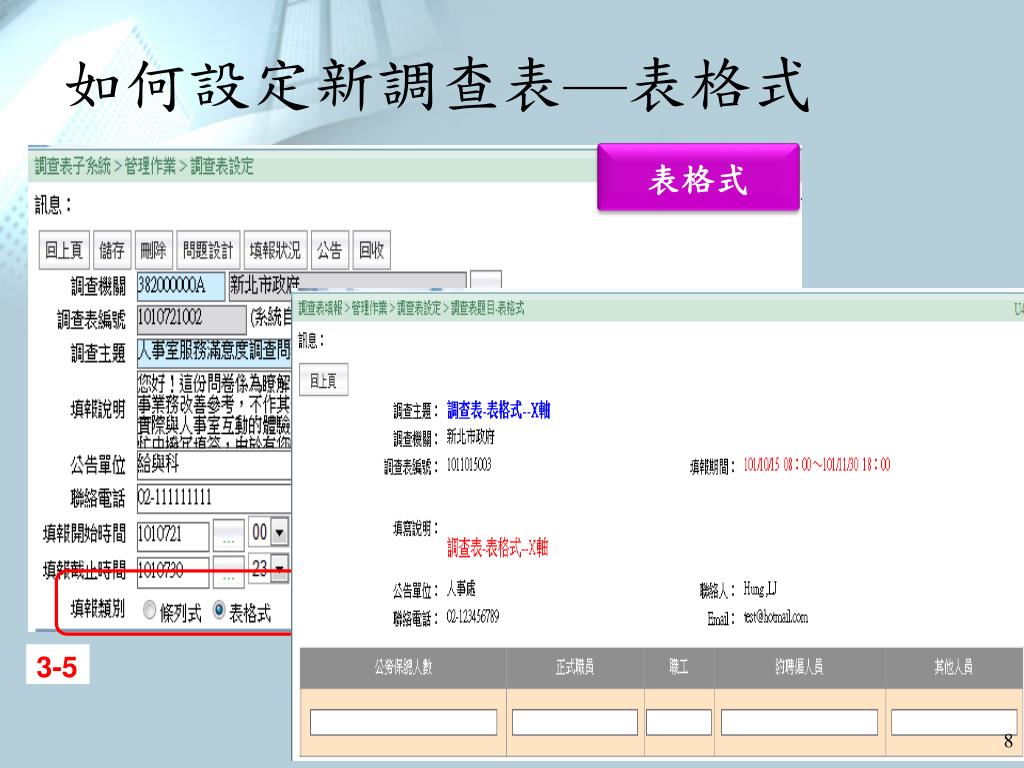Focus the 調查表編號 field 1010721002
The width and height of the screenshot is (1024, 768).
[x=191, y=320]
